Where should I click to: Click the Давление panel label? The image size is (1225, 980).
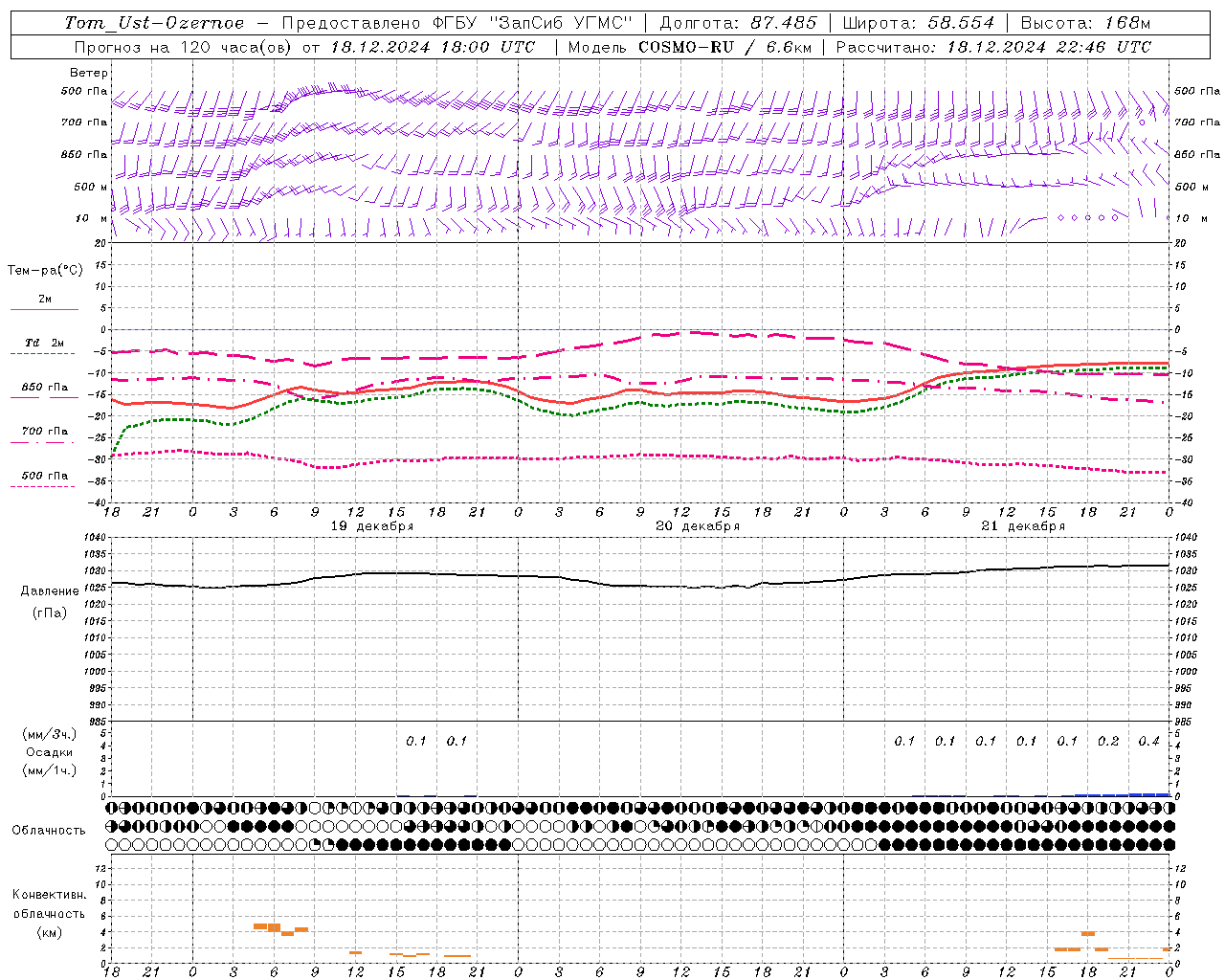coord(50,591)
